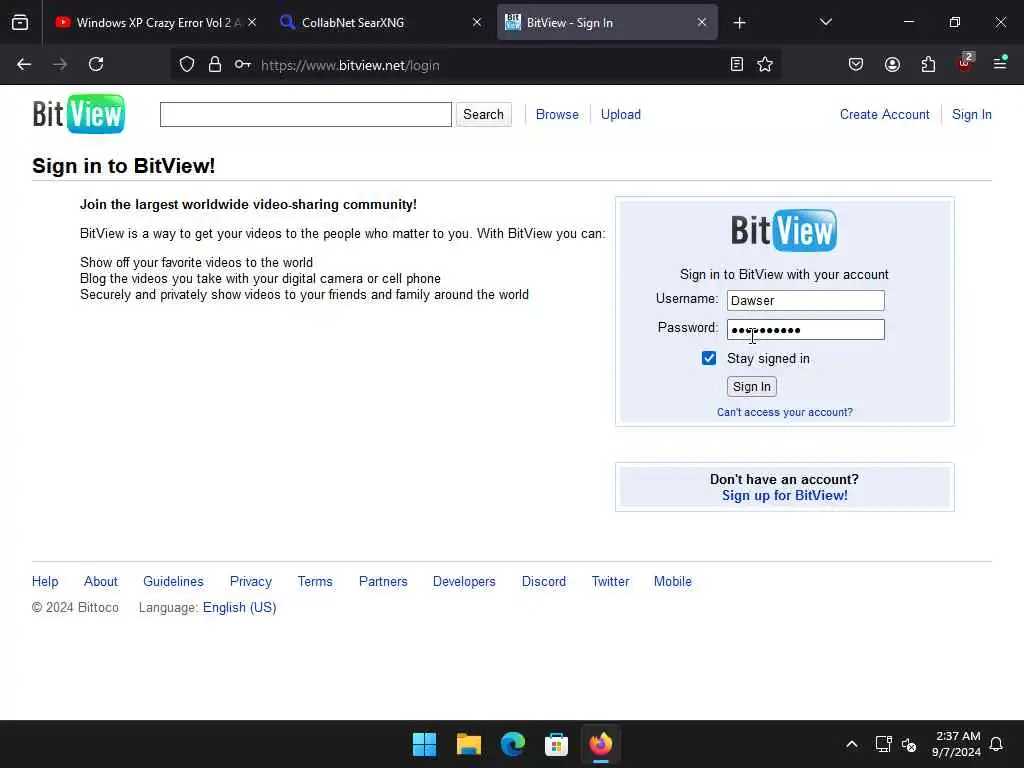This screenshot has height=768, width=1024.
Task: Open saved logins key icon in address bar
Action: [x=243, y=65]
